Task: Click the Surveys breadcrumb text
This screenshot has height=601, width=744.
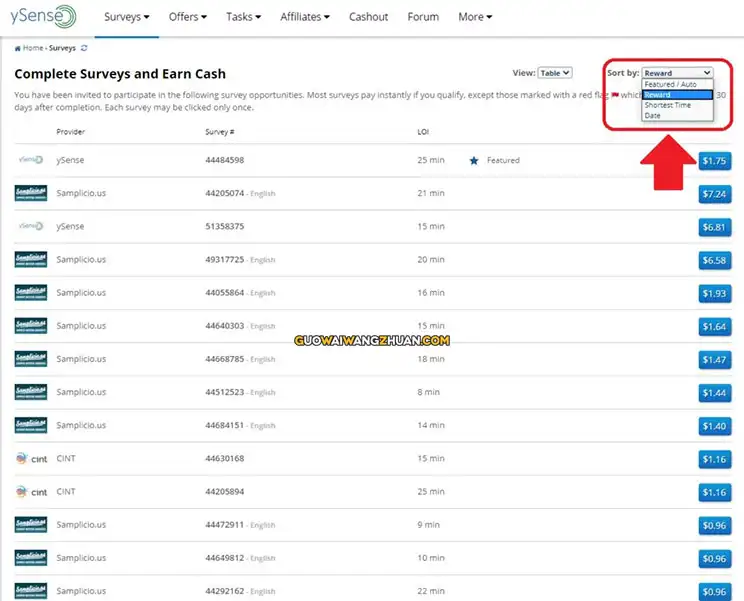Action: pyautogui.click(x=62, y=48)
